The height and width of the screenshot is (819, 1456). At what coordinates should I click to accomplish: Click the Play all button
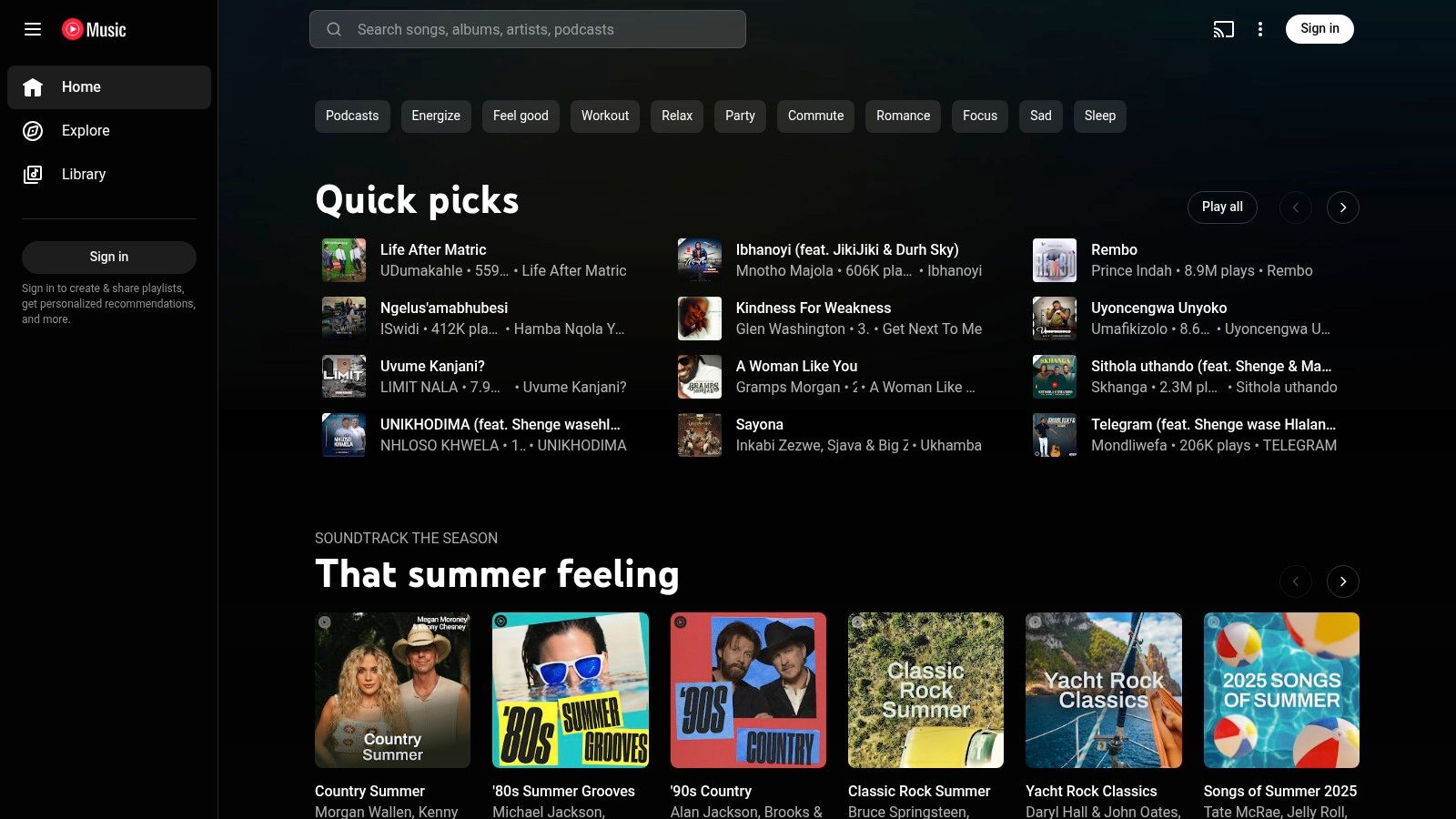click(x=1222, y=207)
